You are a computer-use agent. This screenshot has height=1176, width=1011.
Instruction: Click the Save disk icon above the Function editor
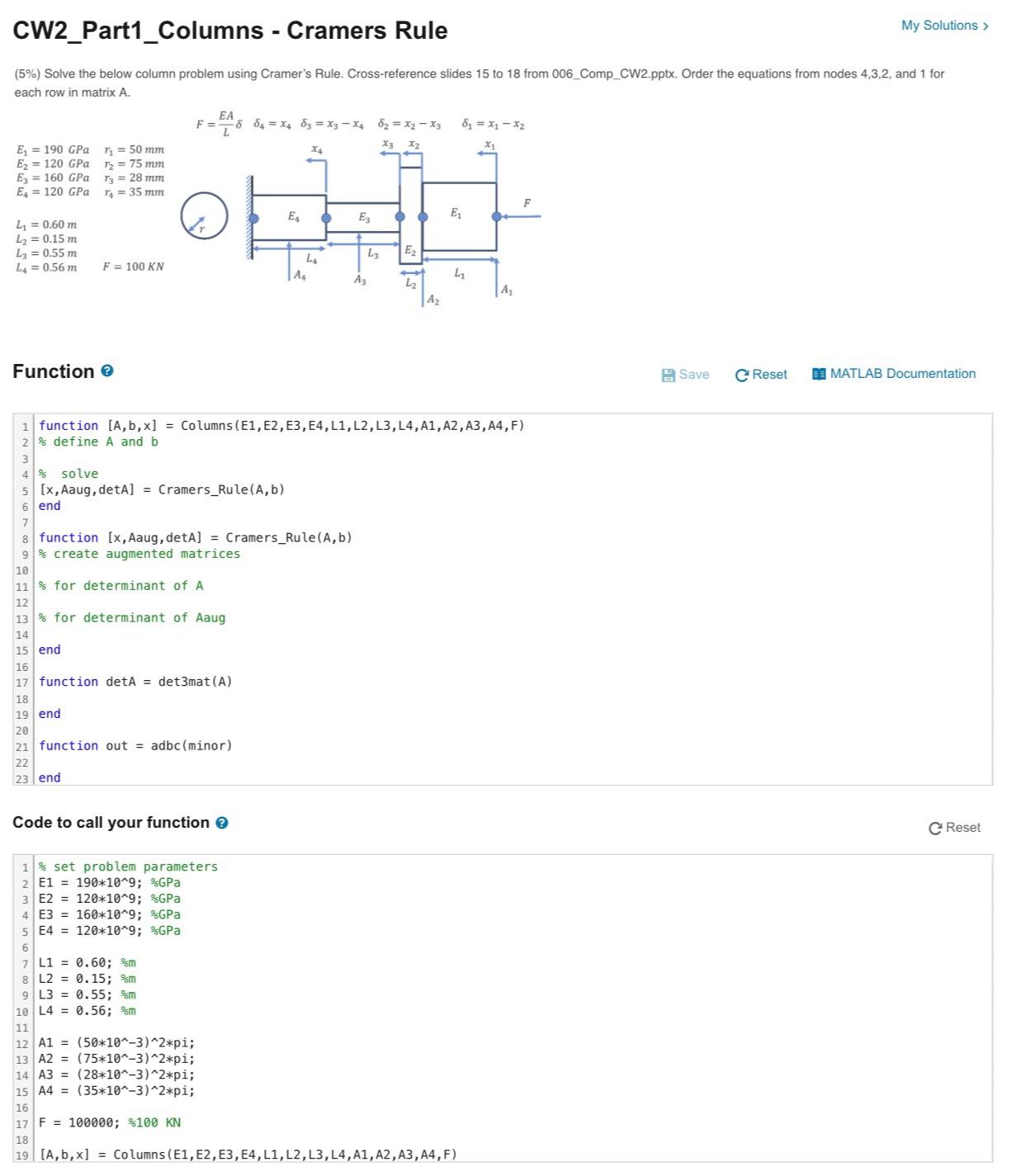(668, 374)
